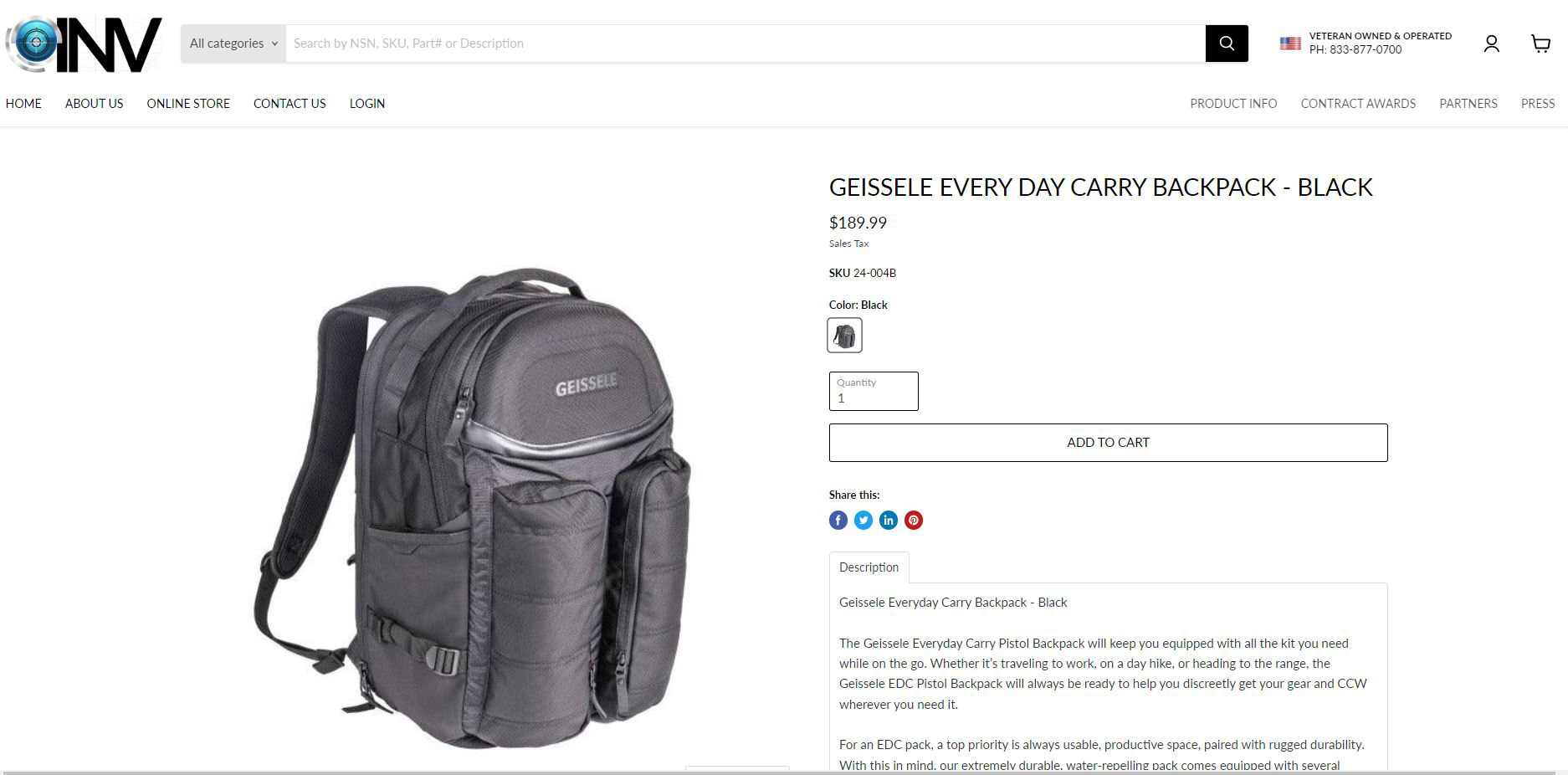Click the Geissele backpack product image
This screenshot has height=775, width=1568.
473,508
